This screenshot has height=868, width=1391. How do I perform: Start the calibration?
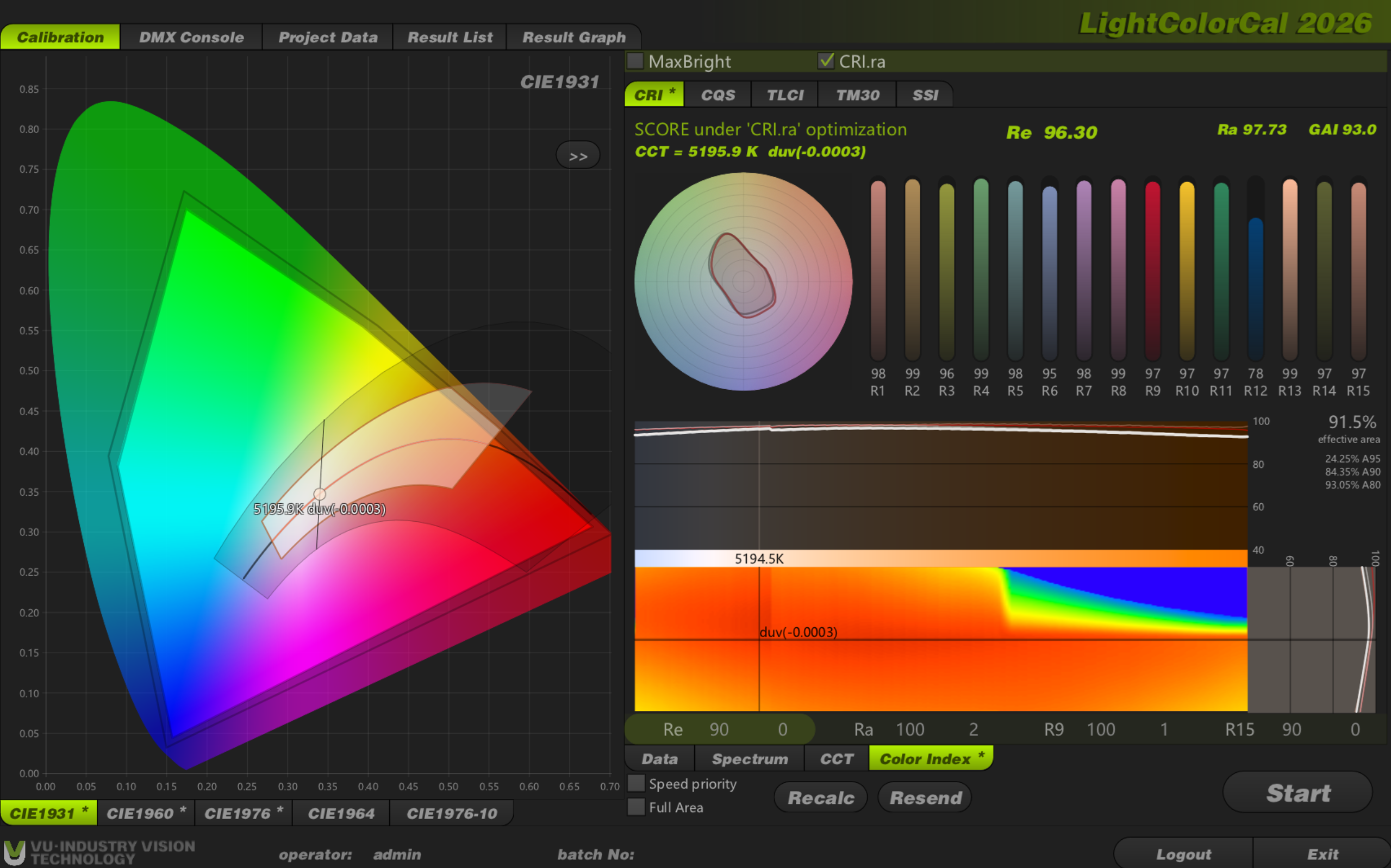pos(1298,792)
